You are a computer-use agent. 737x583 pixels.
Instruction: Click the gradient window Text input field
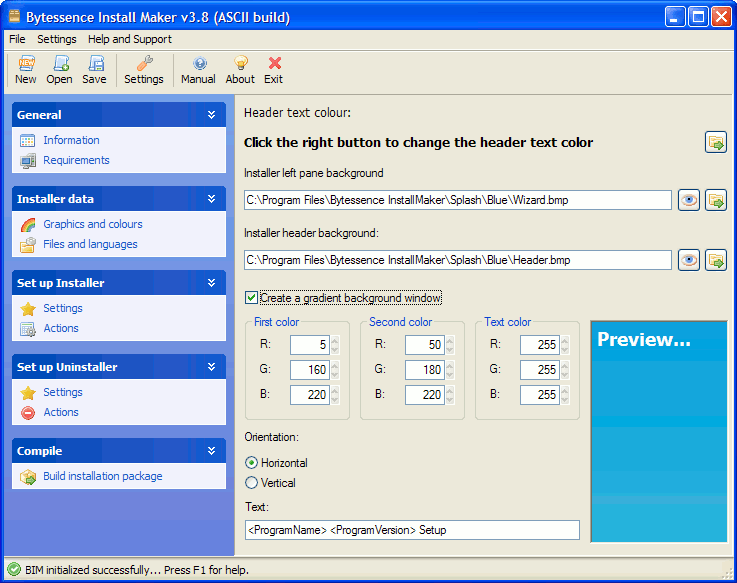[412, 530]
